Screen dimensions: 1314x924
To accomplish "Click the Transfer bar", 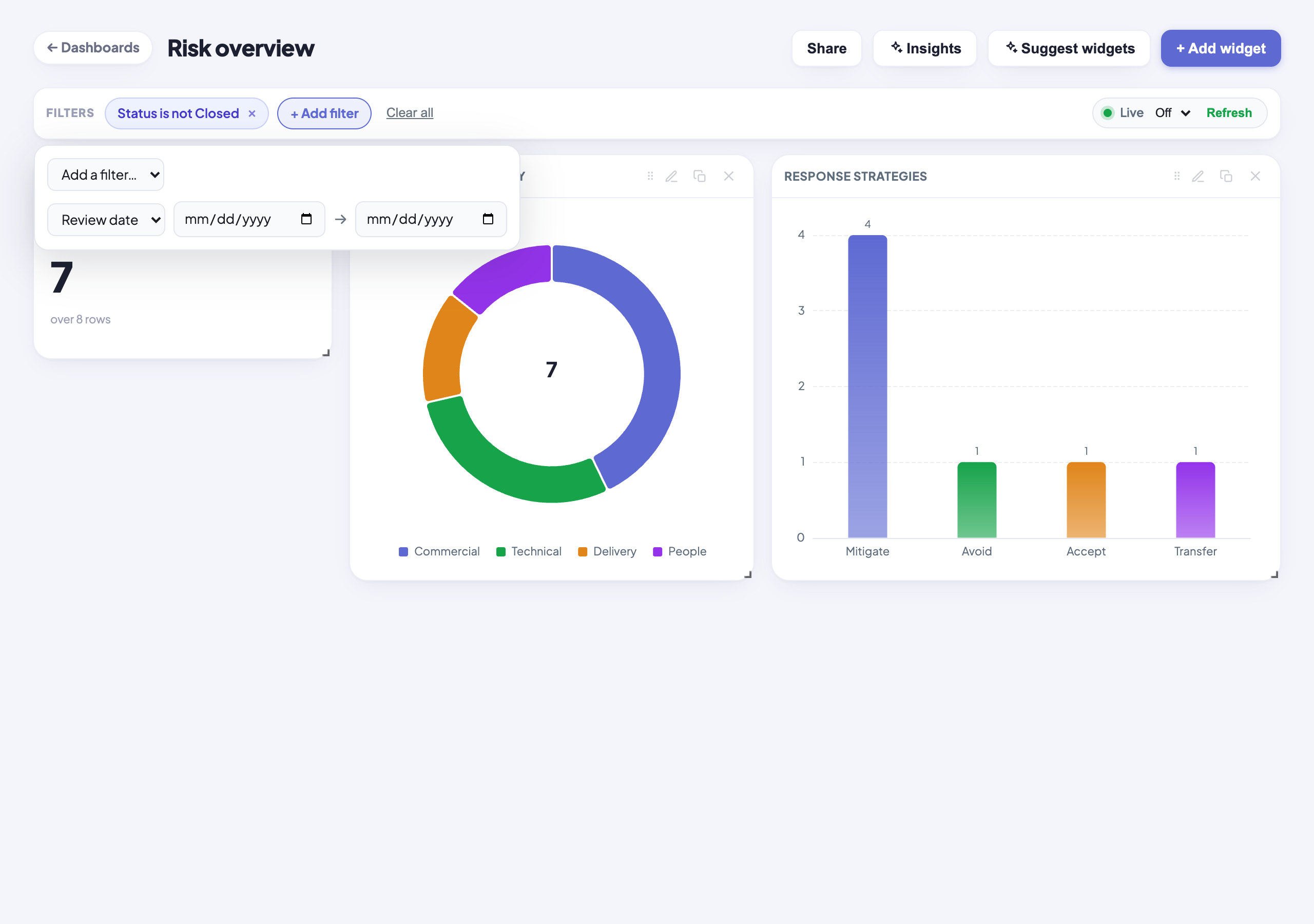I will pos(1195,500).
